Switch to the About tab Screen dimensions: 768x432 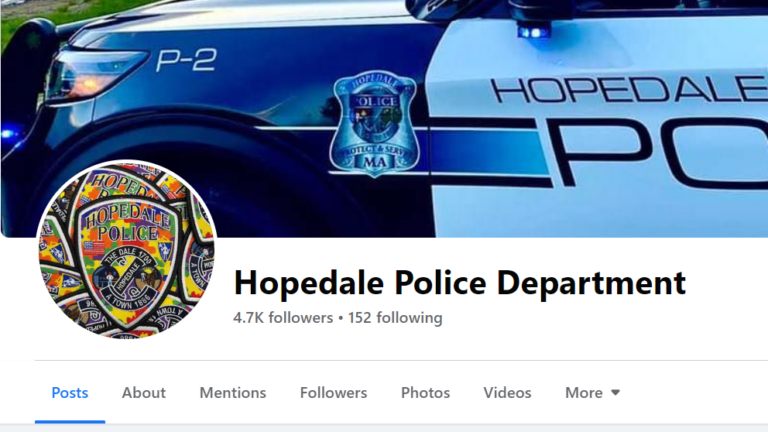pos(144,392)
